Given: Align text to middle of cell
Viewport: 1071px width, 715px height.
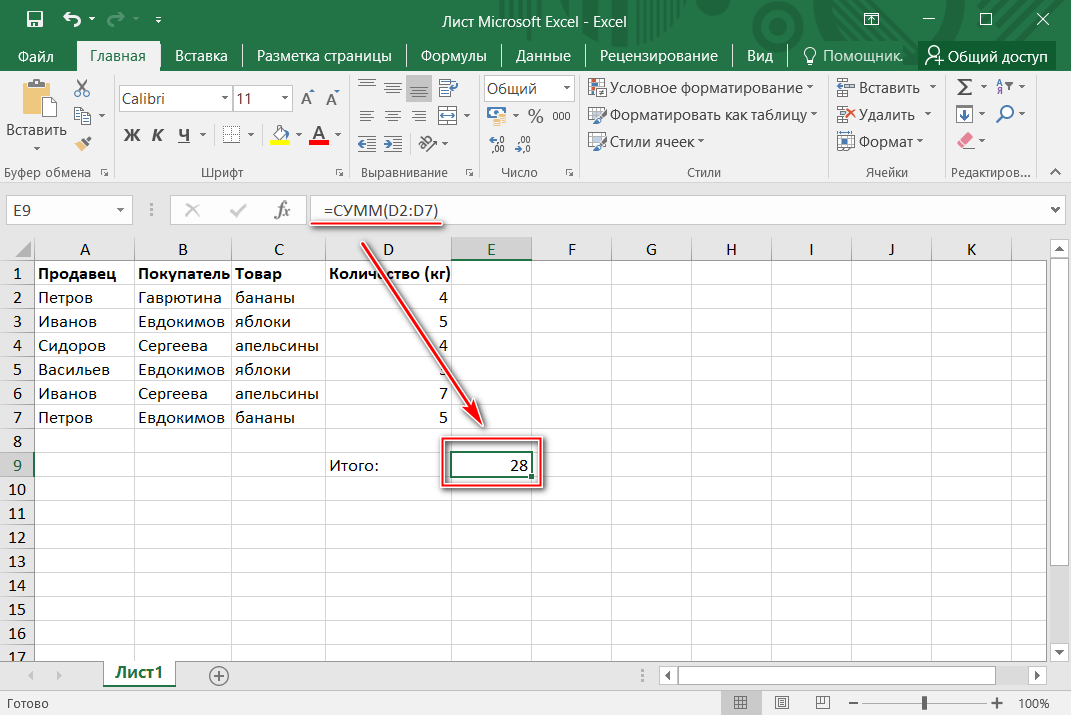Looking at the screenshot, I should pos(393,87).
